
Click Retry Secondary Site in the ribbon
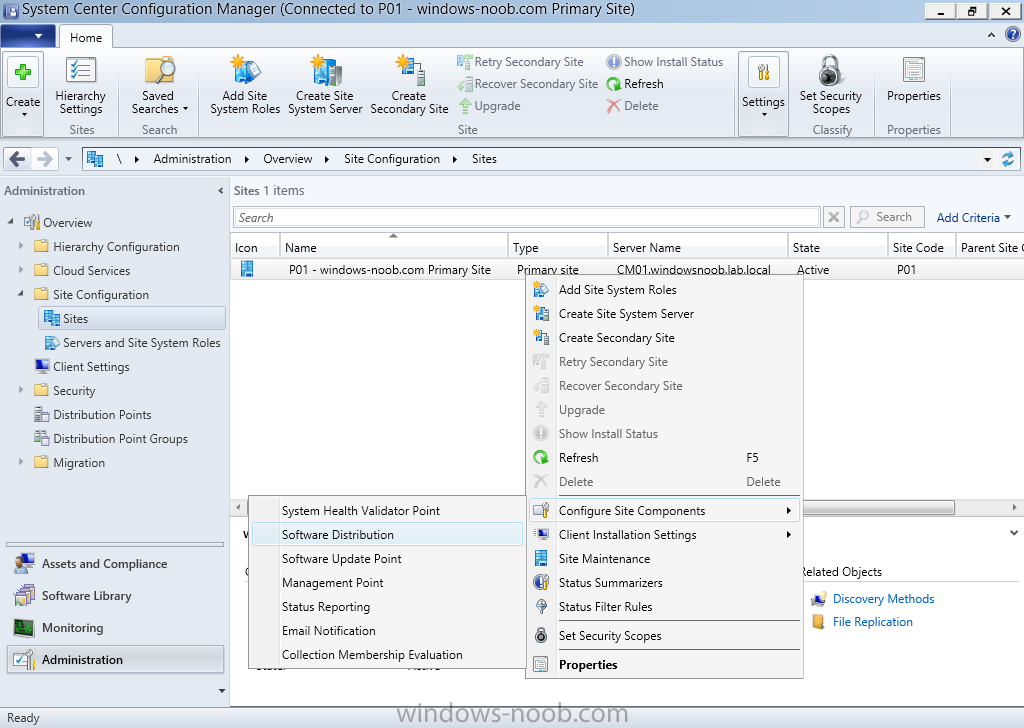pyautogui.click(x=520, y=62)
